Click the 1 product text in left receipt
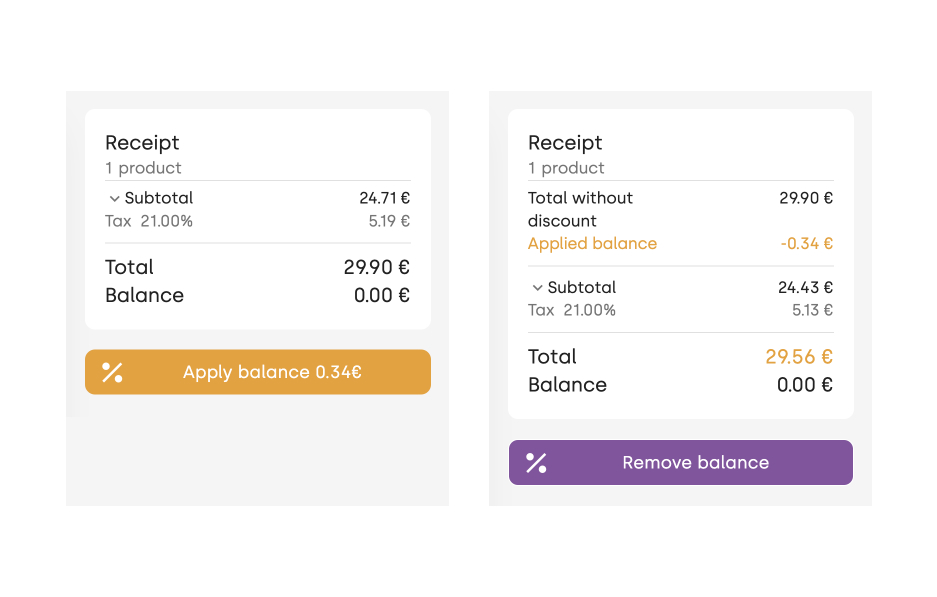Viewport: 937px width, 597px height. pos(143,168)
